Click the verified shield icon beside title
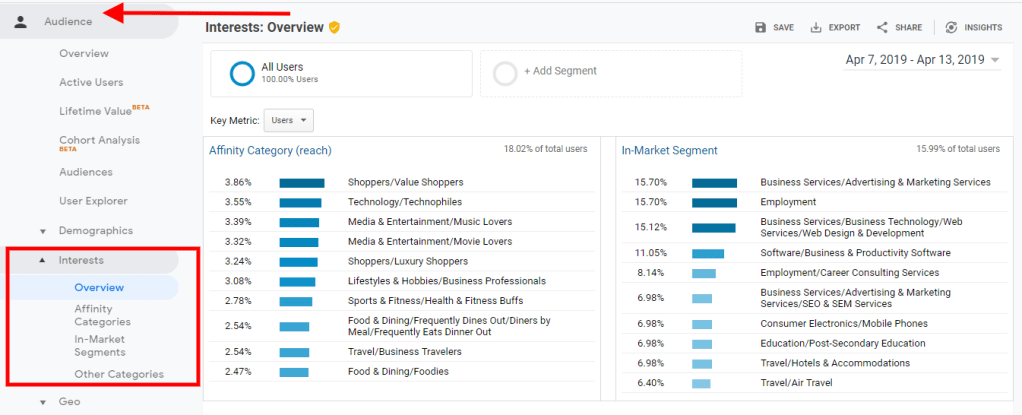The width and height of the screenshot is (1022, 415). 334,28
